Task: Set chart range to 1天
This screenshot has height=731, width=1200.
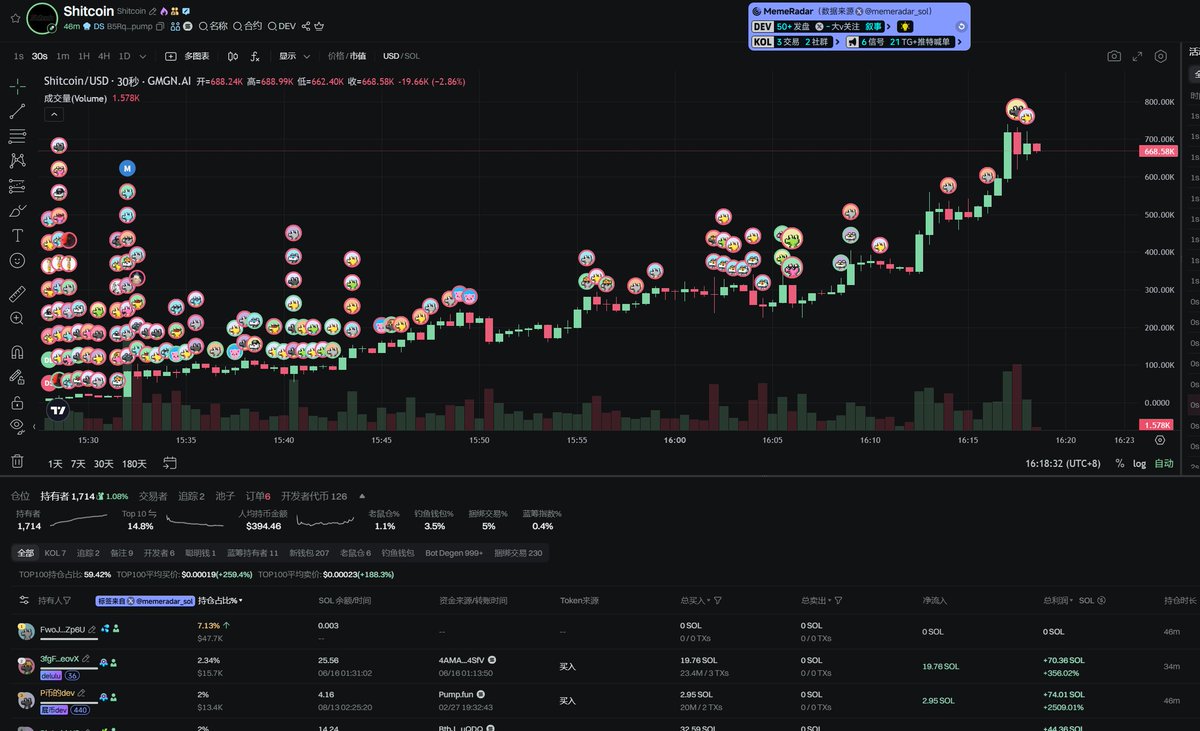Action: tap(55, 464)
